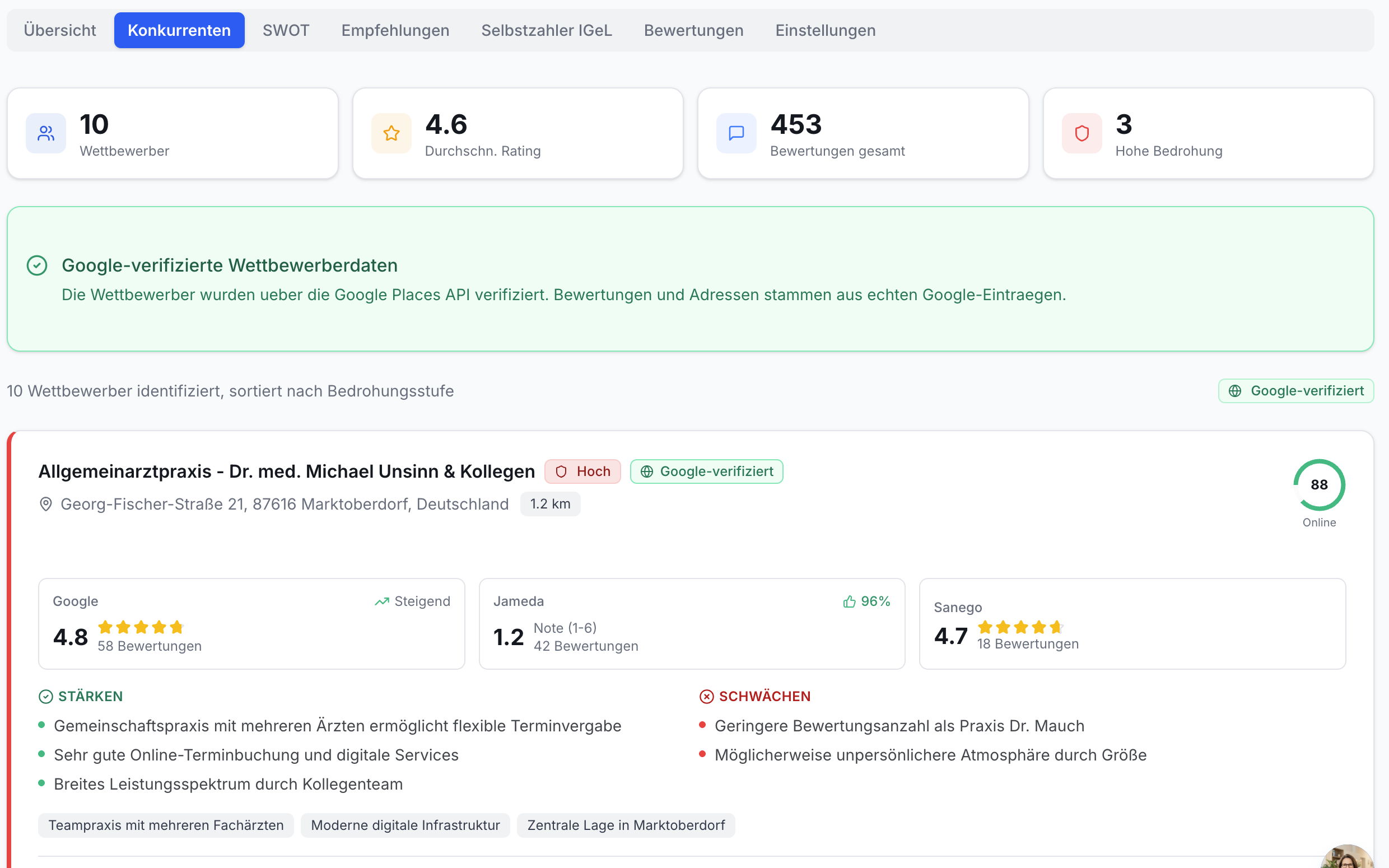1389x868 pixels.
Task: Click the avatar thumbnail in the bottom corner
Action: click(1348, 856)
